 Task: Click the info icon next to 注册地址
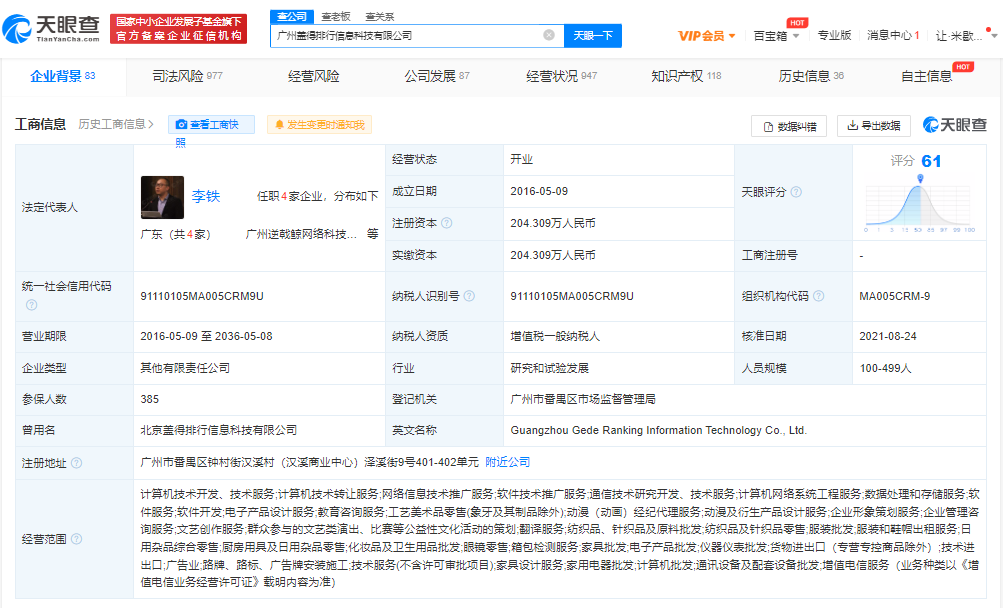coord(76,463)
